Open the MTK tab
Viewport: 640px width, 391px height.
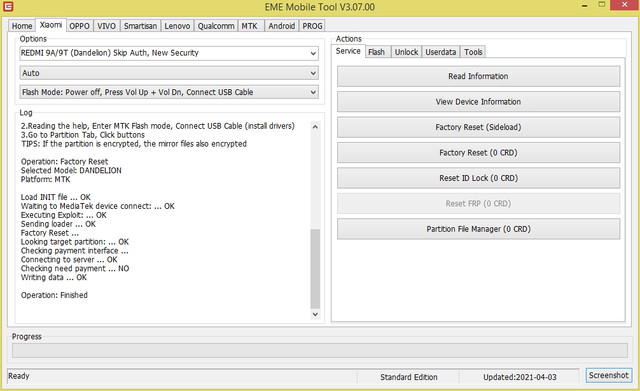coord(250,26)
